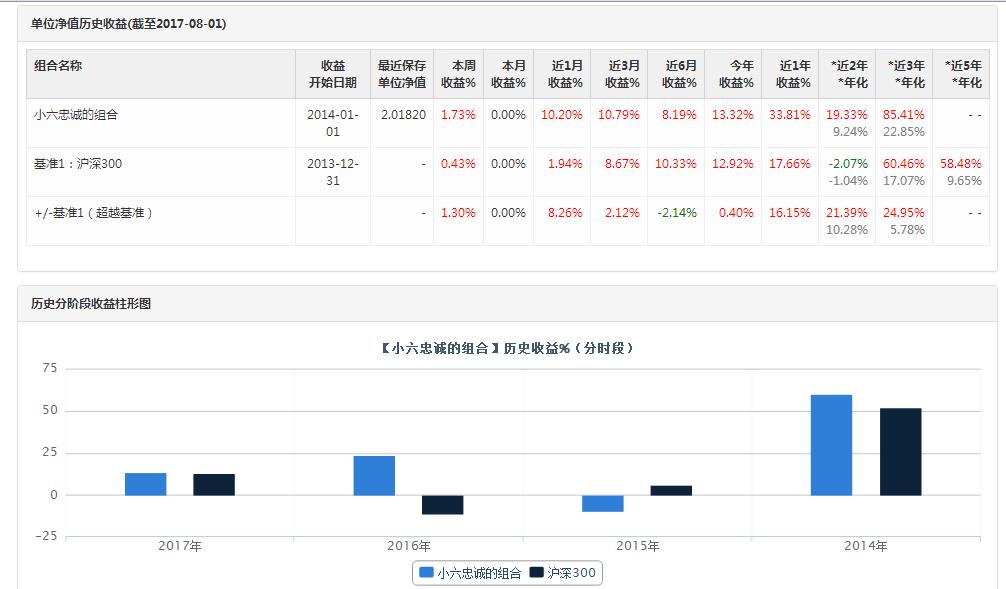Viewport: 1006px width, 589px height.
Task: Click the -2.14% six-month excess return value
Action: coord(676,211)
